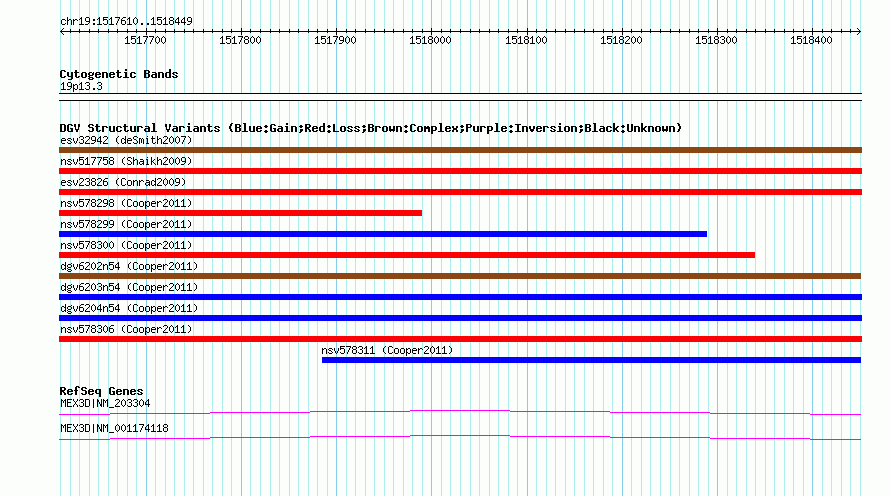Open the dgv6202n54 (Cooper2011) label

[x=129, y=266]
